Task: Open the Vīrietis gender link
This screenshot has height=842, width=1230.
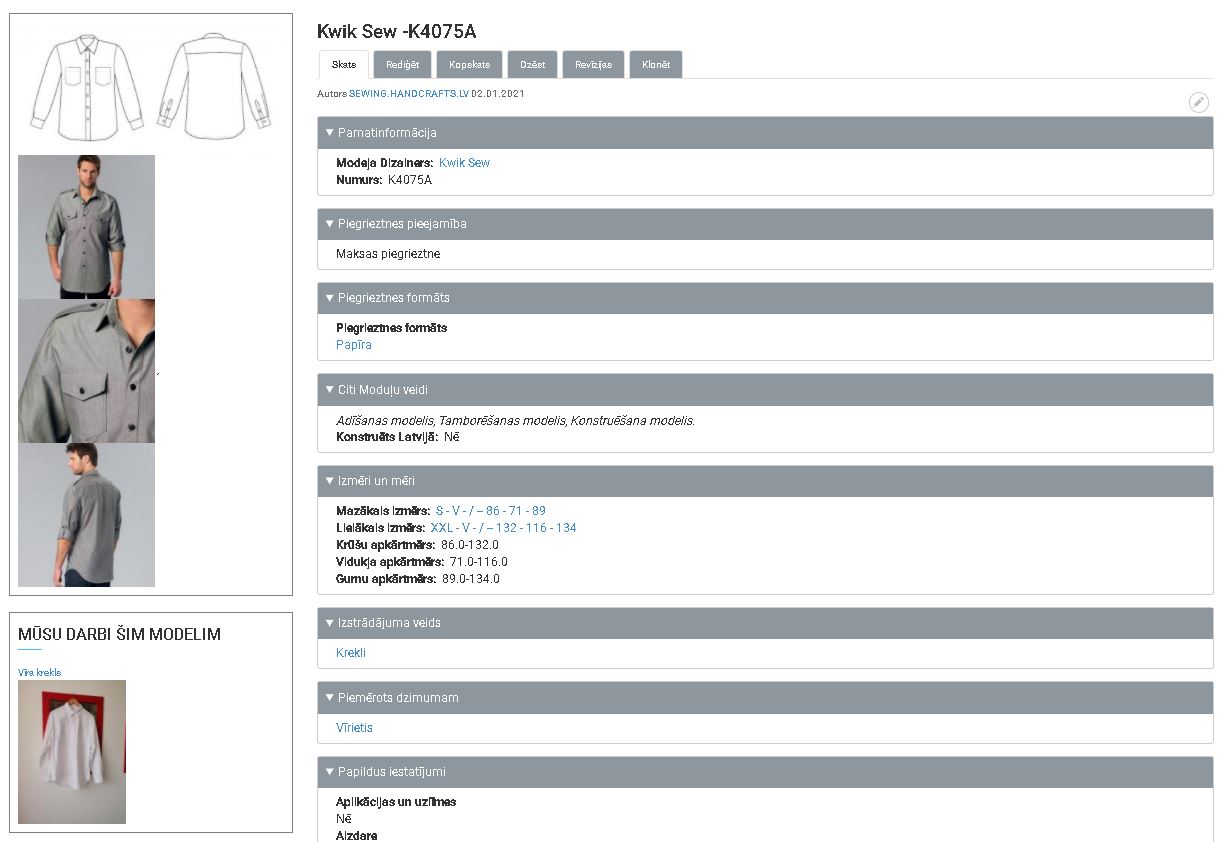Action: point(354,728)
